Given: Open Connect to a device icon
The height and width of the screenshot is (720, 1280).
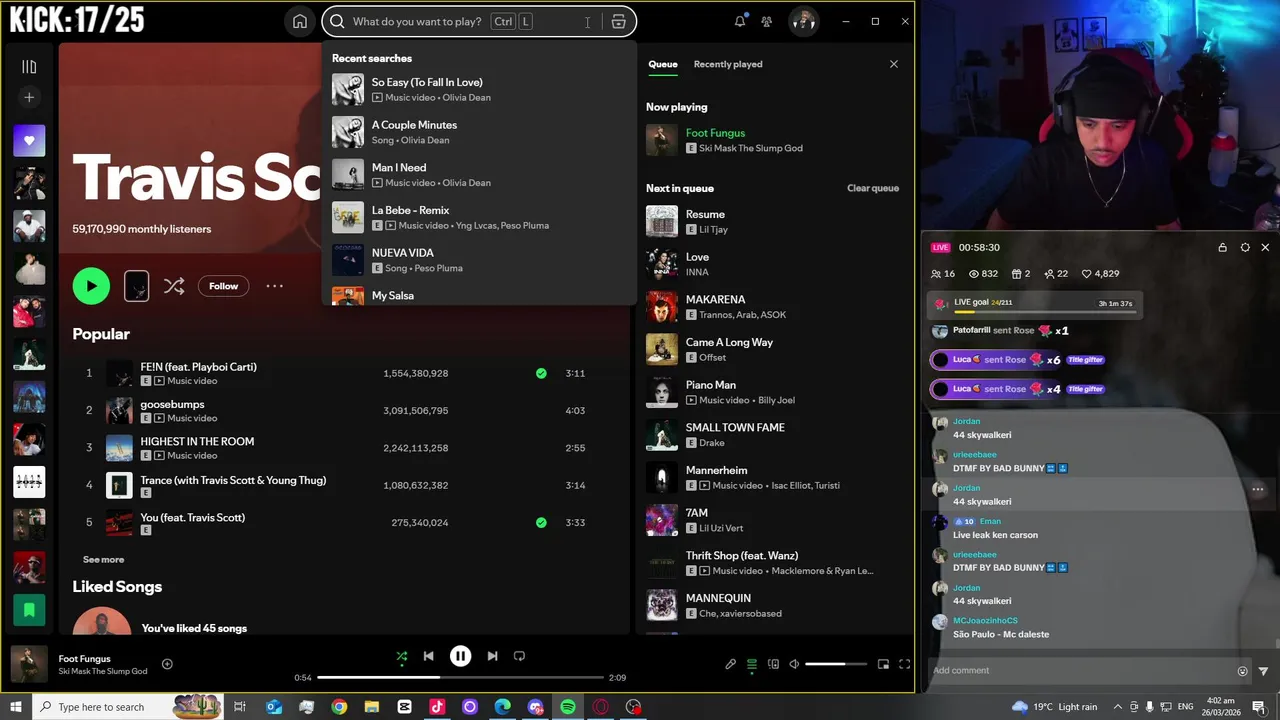Looking at the screenshot, I should [773, 664].
